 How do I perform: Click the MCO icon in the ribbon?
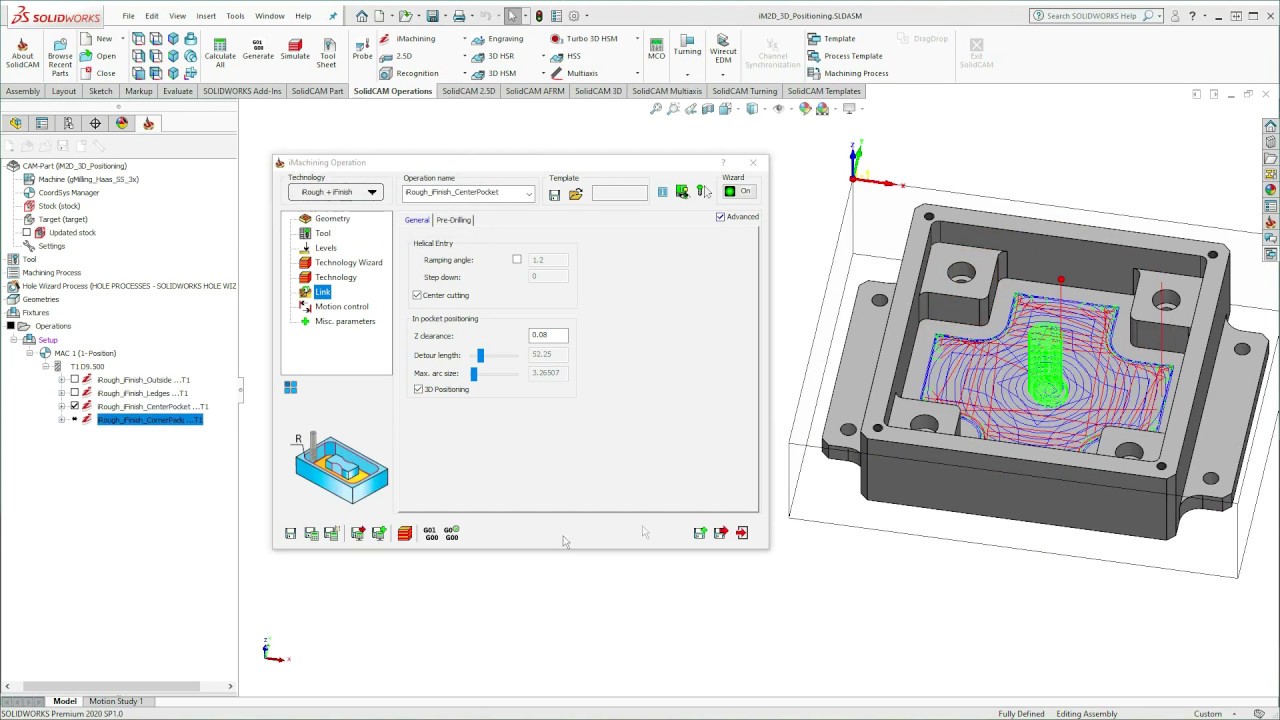[x=656, y=49]
